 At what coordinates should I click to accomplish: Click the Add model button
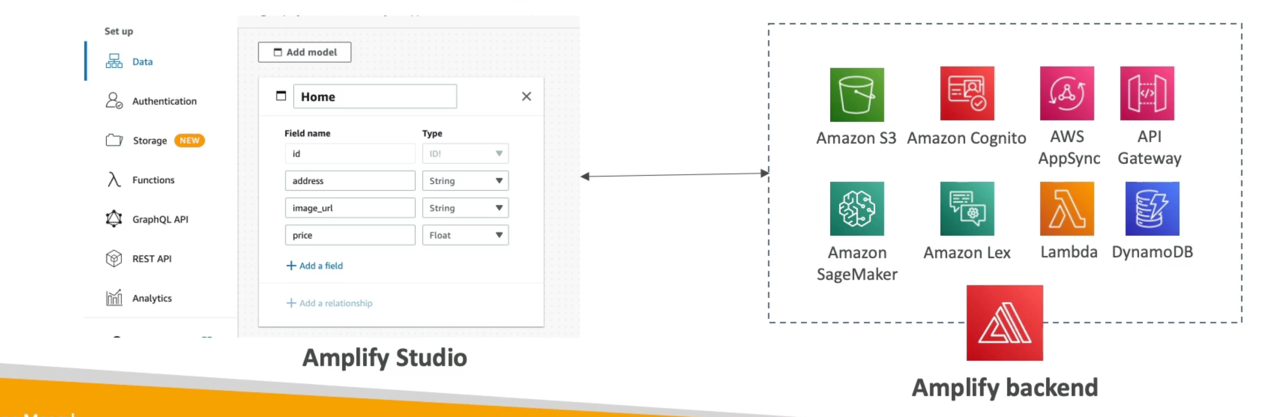pos(304,52)
